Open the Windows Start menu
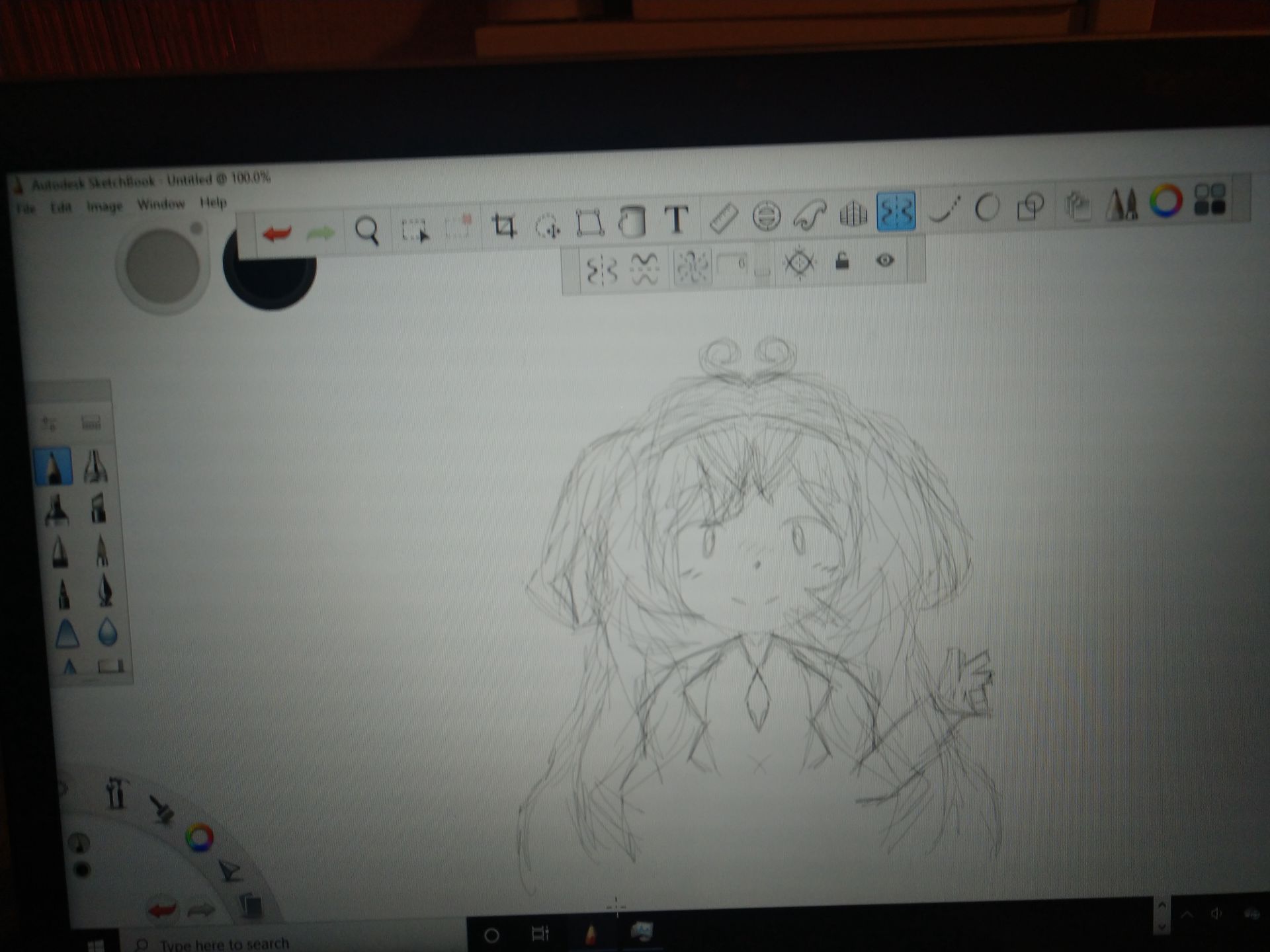This screenshot has width=1270, height=952. pyautogui.click(x=97, y=945)
